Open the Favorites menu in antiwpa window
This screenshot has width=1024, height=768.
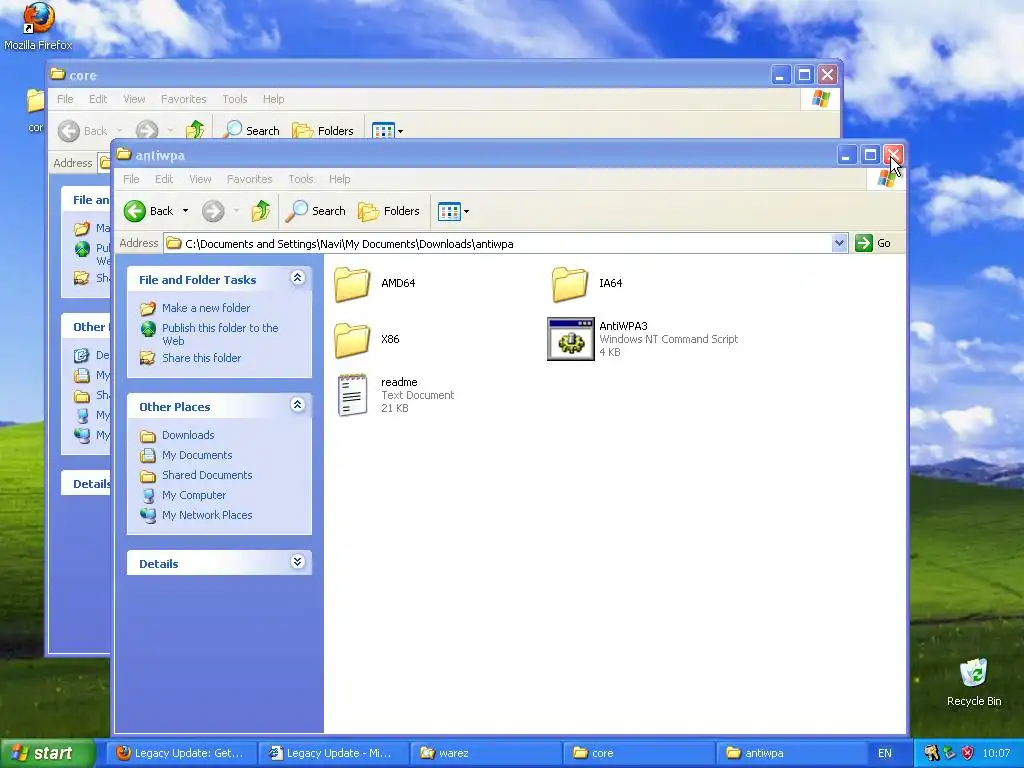click(249, 179)
